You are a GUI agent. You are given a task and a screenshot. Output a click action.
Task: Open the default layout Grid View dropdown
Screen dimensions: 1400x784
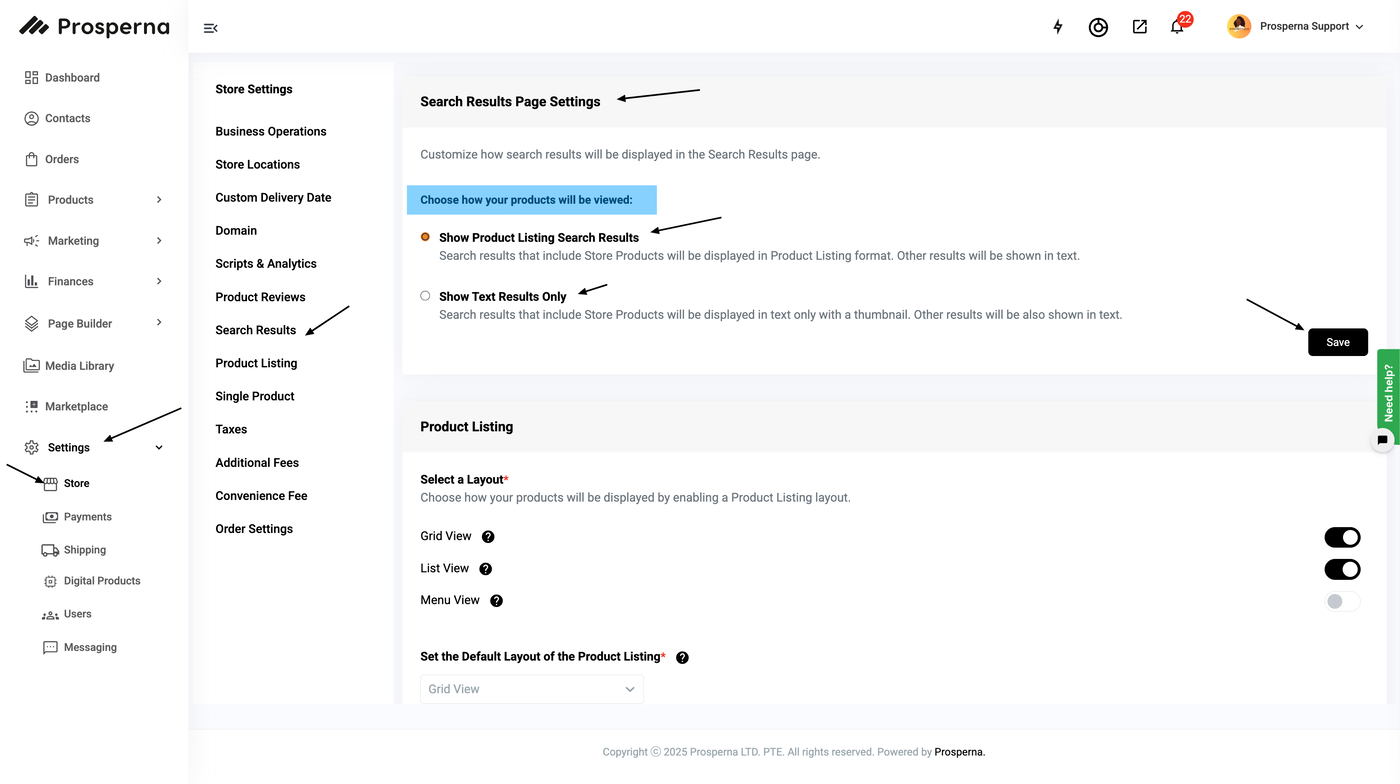point(531,689)
